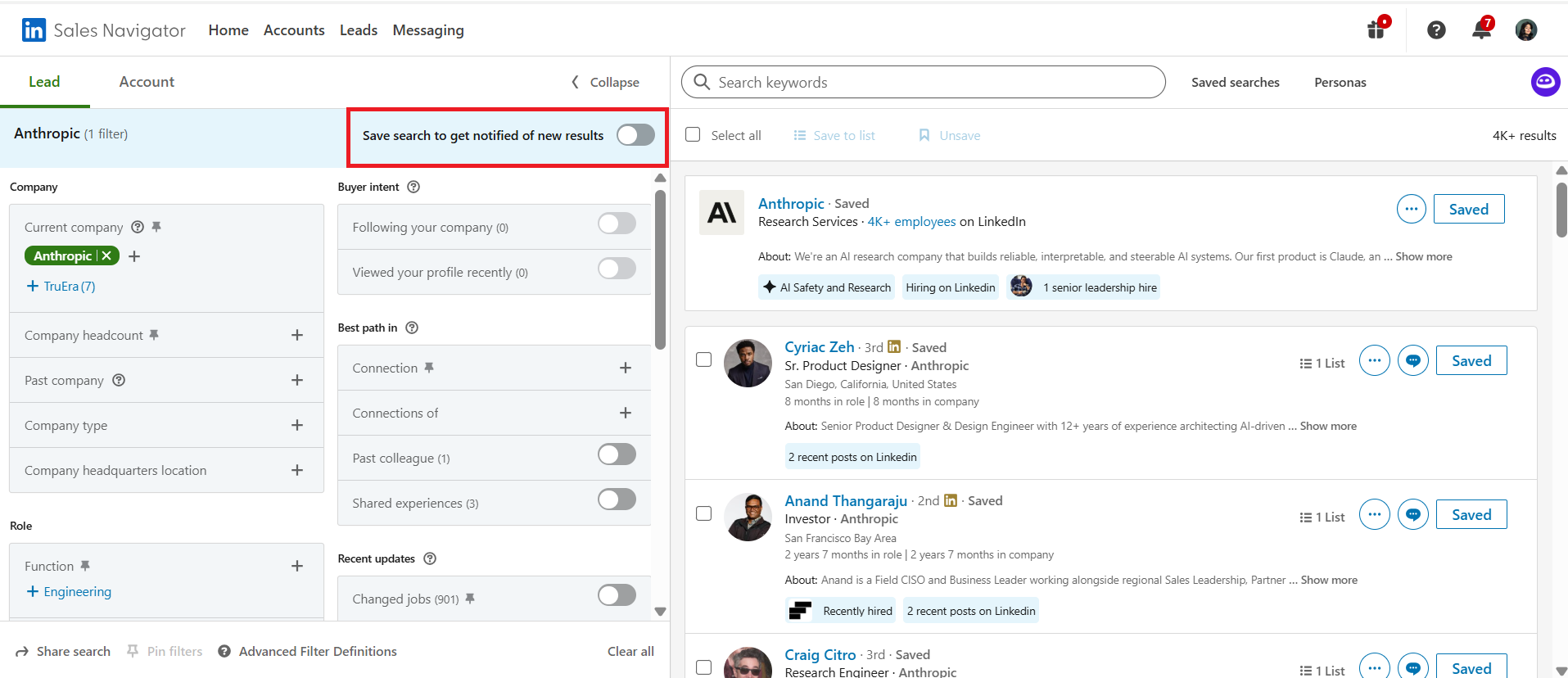Open Messaging in top navigation
Screen dimensions: 1568x678
pos(428,30)
